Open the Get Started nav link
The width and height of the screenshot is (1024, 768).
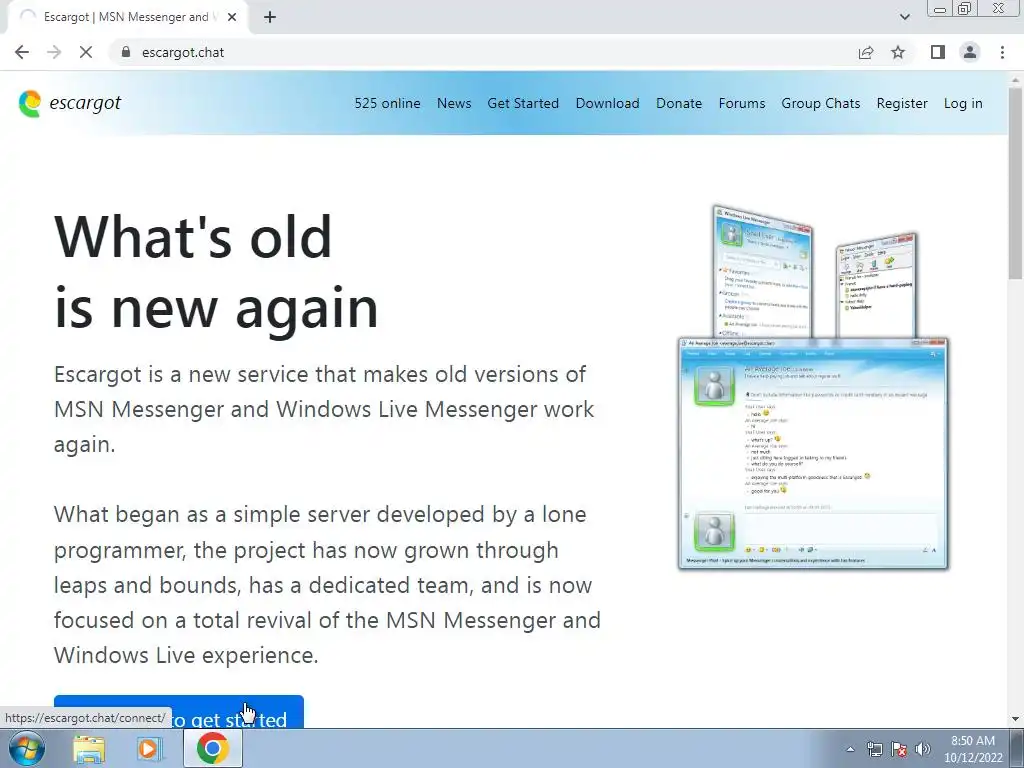(x=523, y=103)
